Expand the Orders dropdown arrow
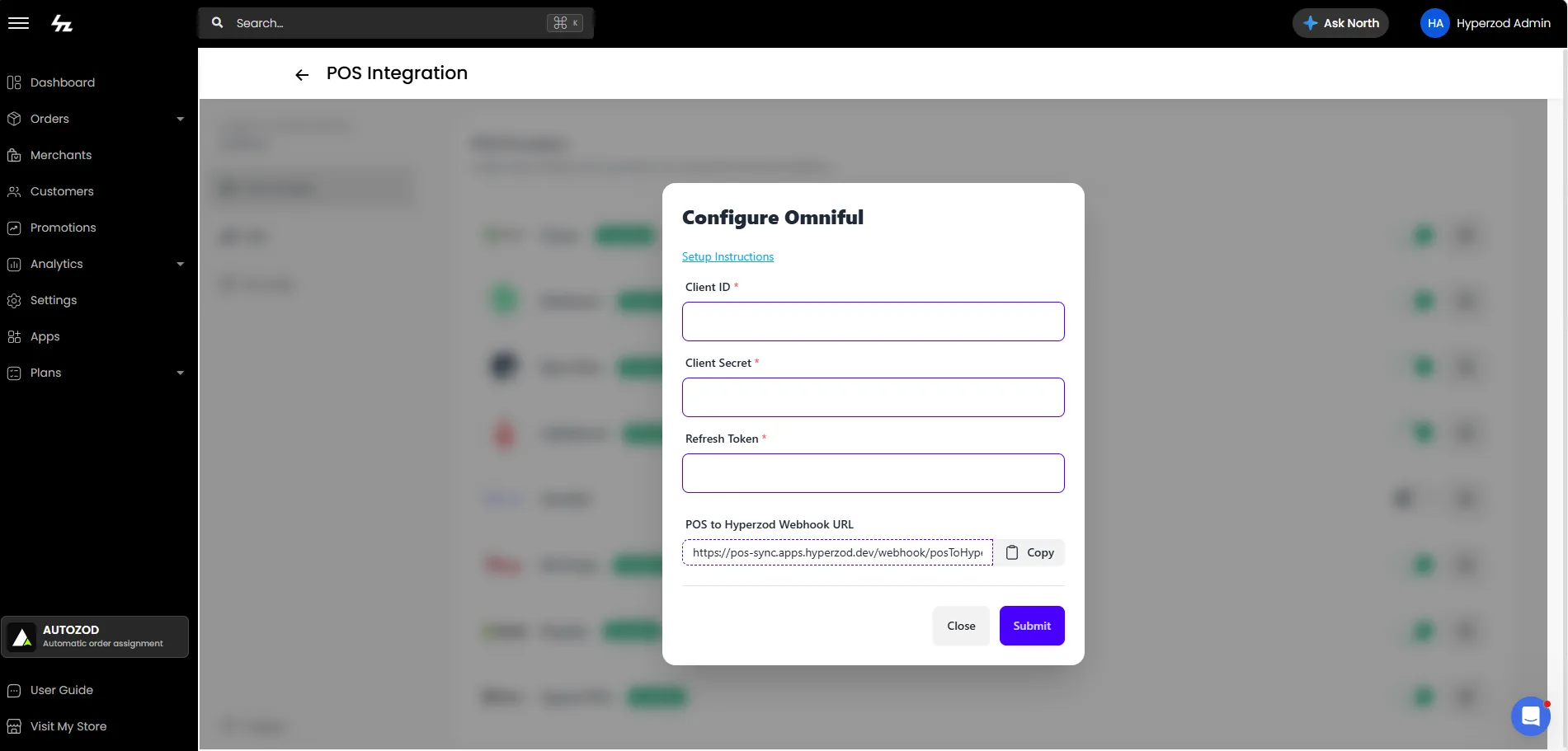The width and height of the screenshot is (1568, 751). 181,119
